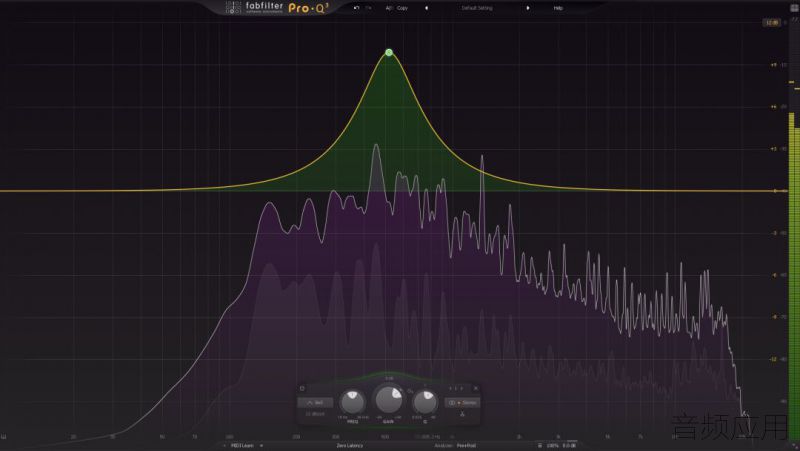Click the gain-Q link icon
800x451 pixels.
pyautogui.click(x=410, y=391)
